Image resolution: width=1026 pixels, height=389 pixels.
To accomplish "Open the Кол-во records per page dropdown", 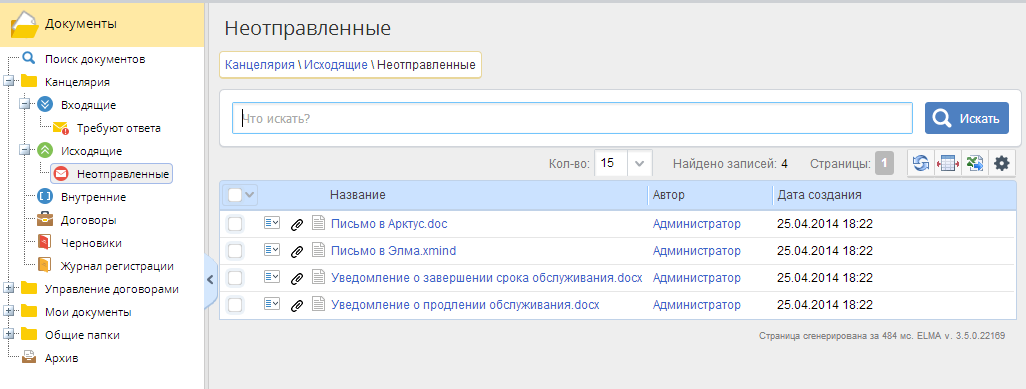I will click(640, 164).
